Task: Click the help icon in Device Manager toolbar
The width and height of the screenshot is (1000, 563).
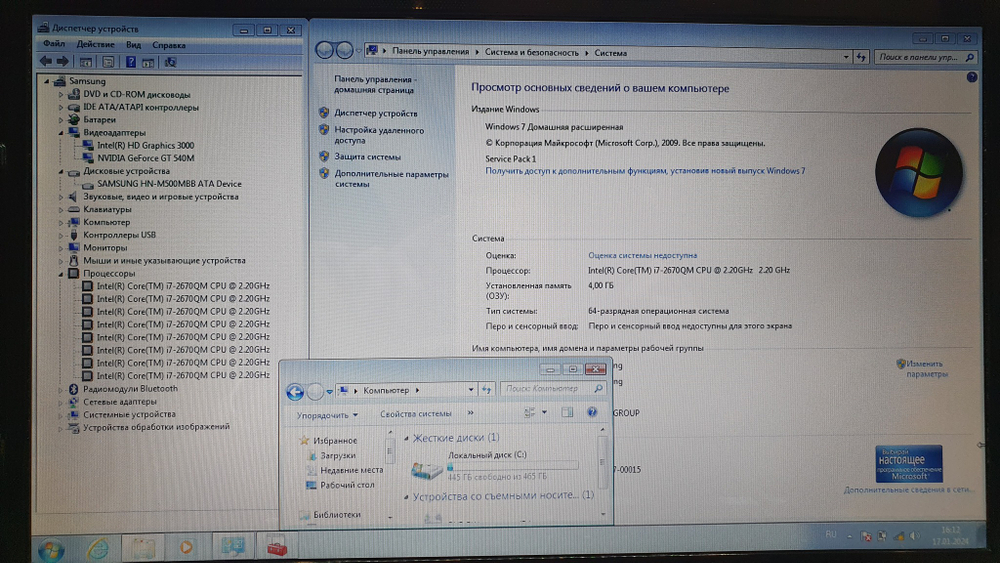Action: pos(129,62)
